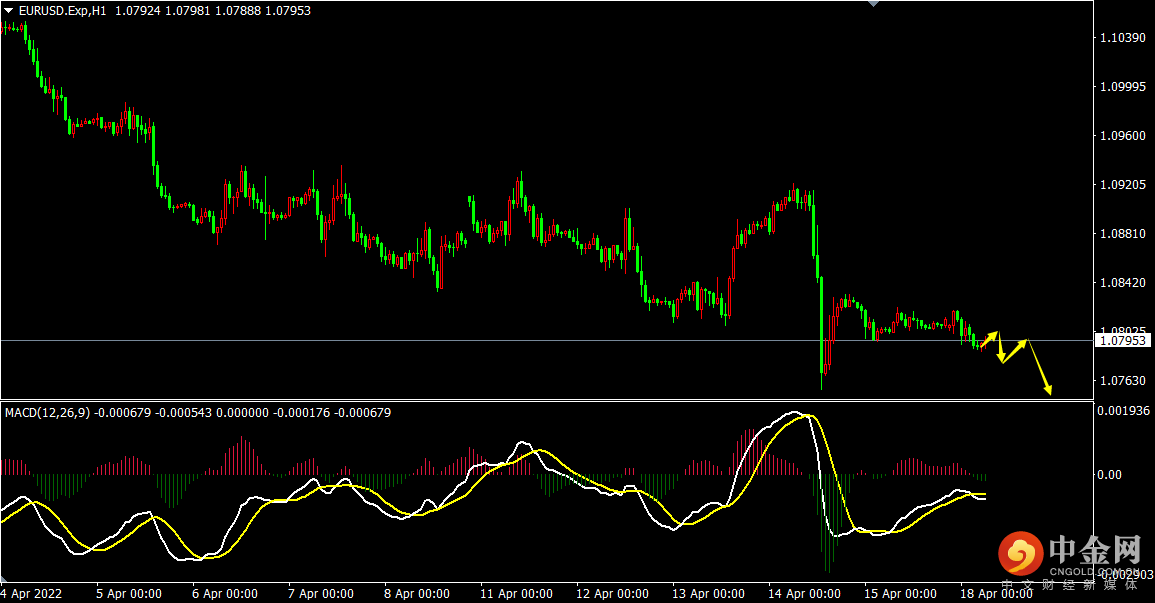Click the 4 Apr 2022 date label
Screen dimensions: 1155x603
31,593
